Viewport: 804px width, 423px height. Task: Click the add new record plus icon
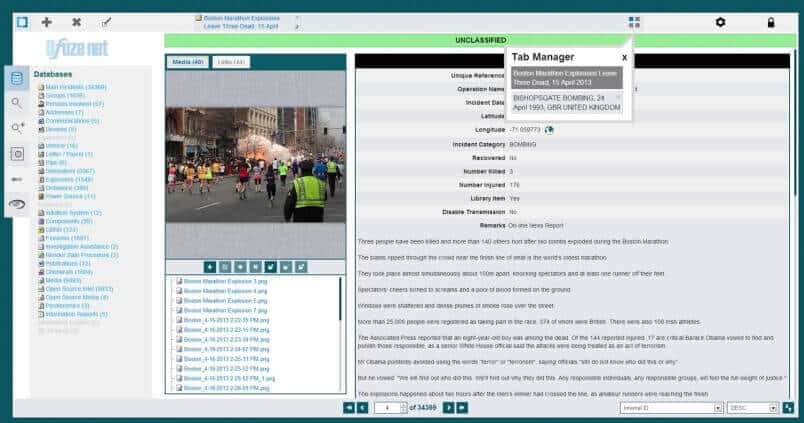click(x=47, y=22)
